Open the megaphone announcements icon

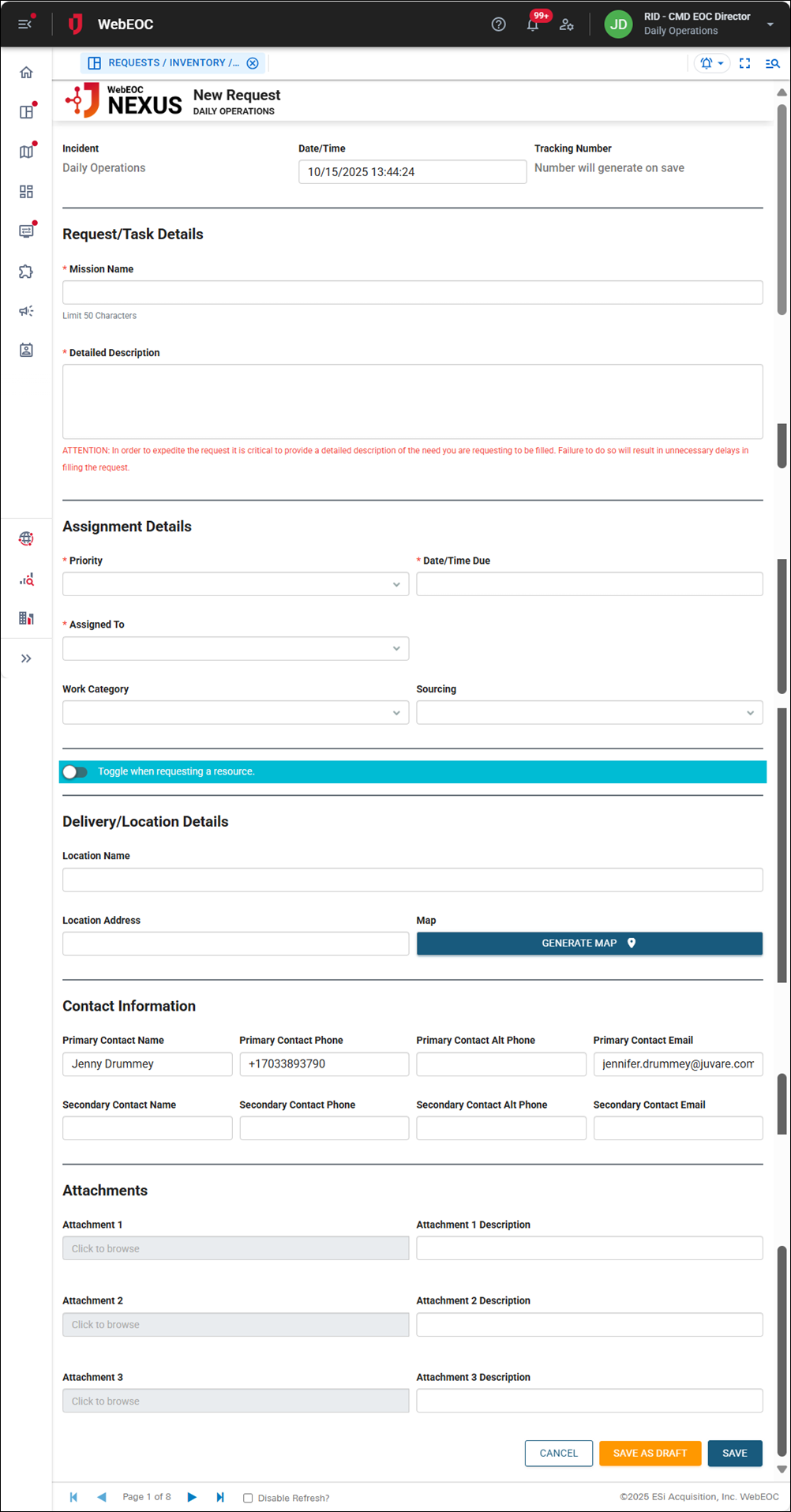(26, 311)
